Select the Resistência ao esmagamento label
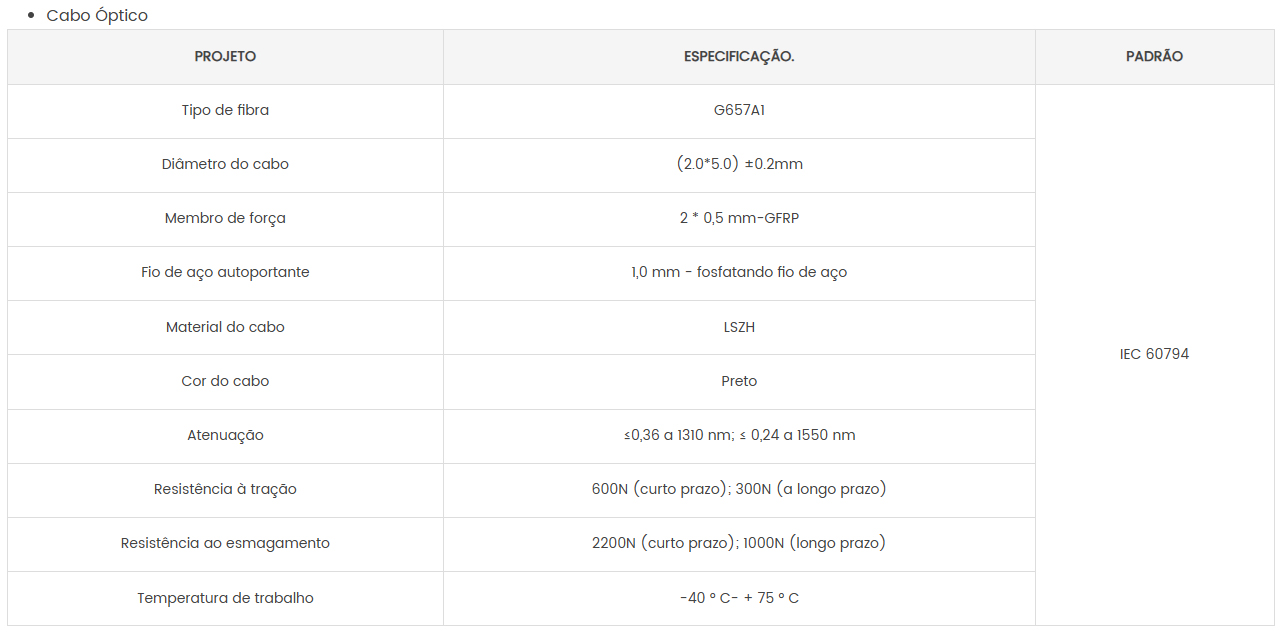The image size is (1286, 635). pyautogui.click(x=225, y=544)
